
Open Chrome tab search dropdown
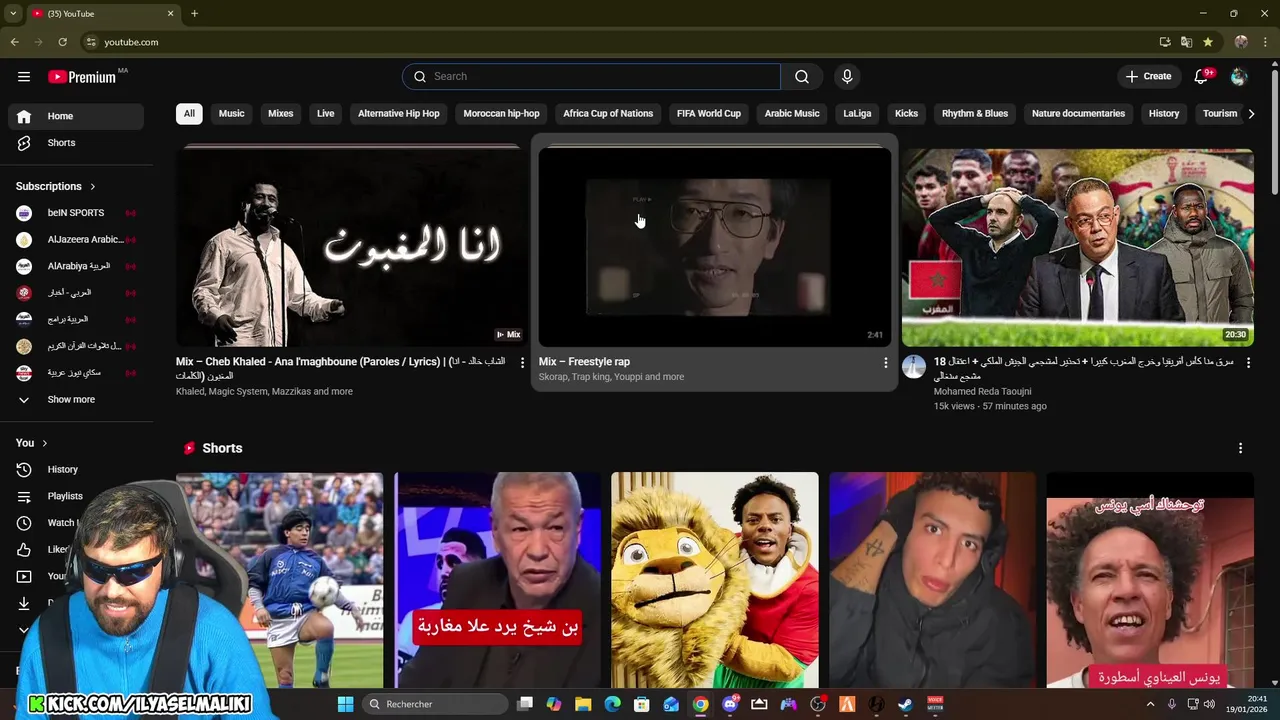pyautogui.click(x=13, y=13)
